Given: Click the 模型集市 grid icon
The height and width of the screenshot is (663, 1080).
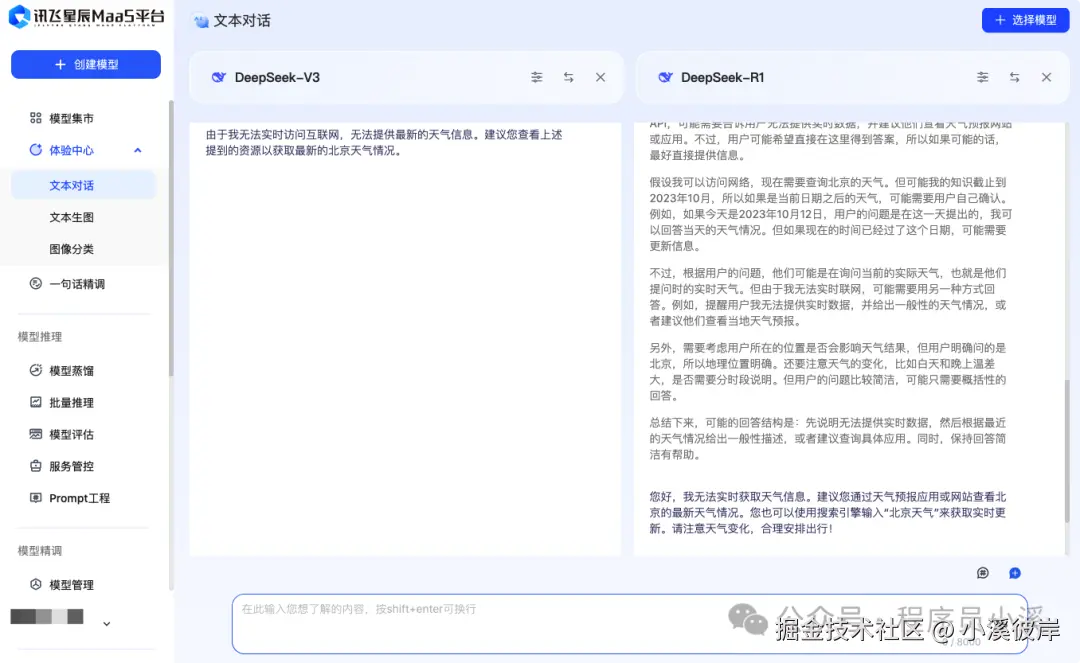Looking at the screenshot, I should pos(35,118).
